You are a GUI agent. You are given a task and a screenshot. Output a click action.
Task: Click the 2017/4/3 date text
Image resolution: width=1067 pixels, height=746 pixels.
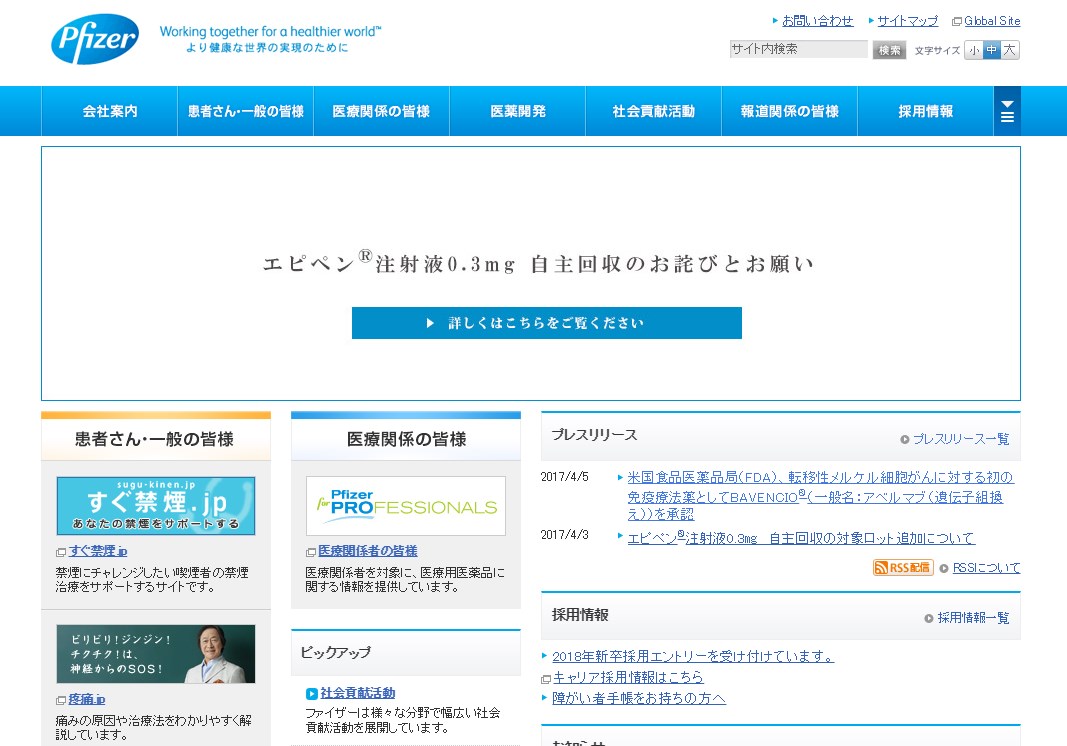(565, 535)
